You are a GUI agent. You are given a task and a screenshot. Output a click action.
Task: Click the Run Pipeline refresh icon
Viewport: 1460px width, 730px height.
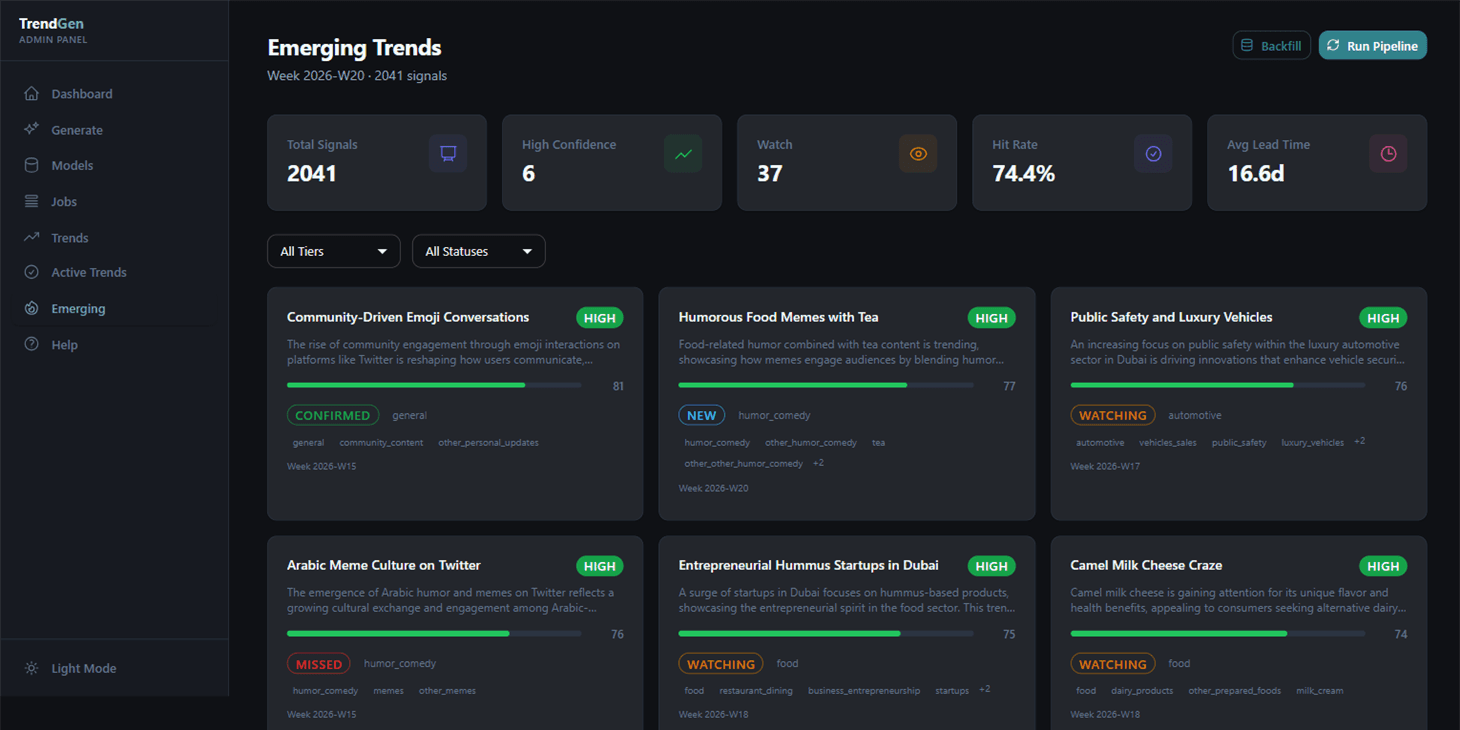(x=1333, y=46)
